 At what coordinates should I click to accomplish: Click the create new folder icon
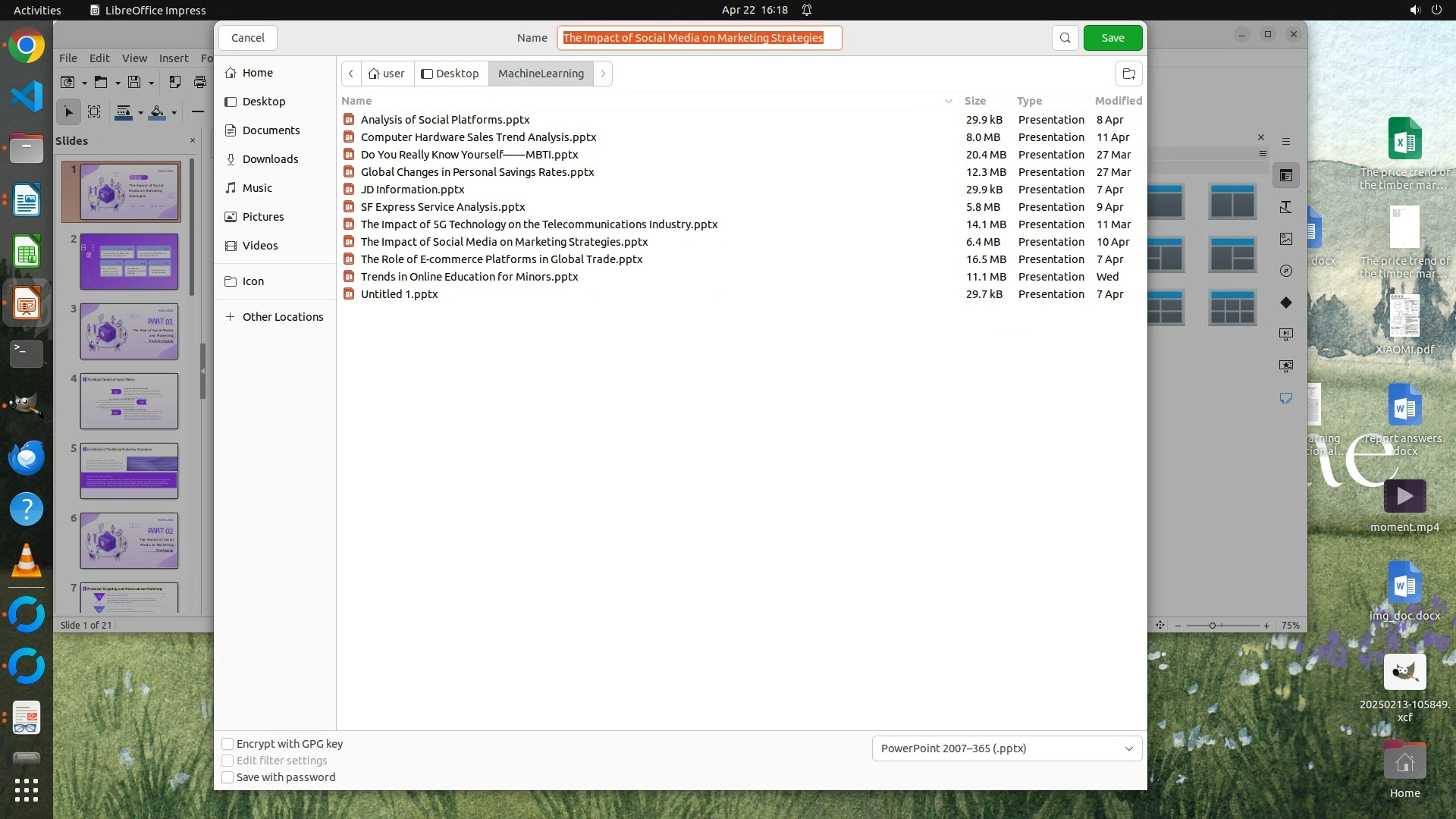[x=1128, y=74]
